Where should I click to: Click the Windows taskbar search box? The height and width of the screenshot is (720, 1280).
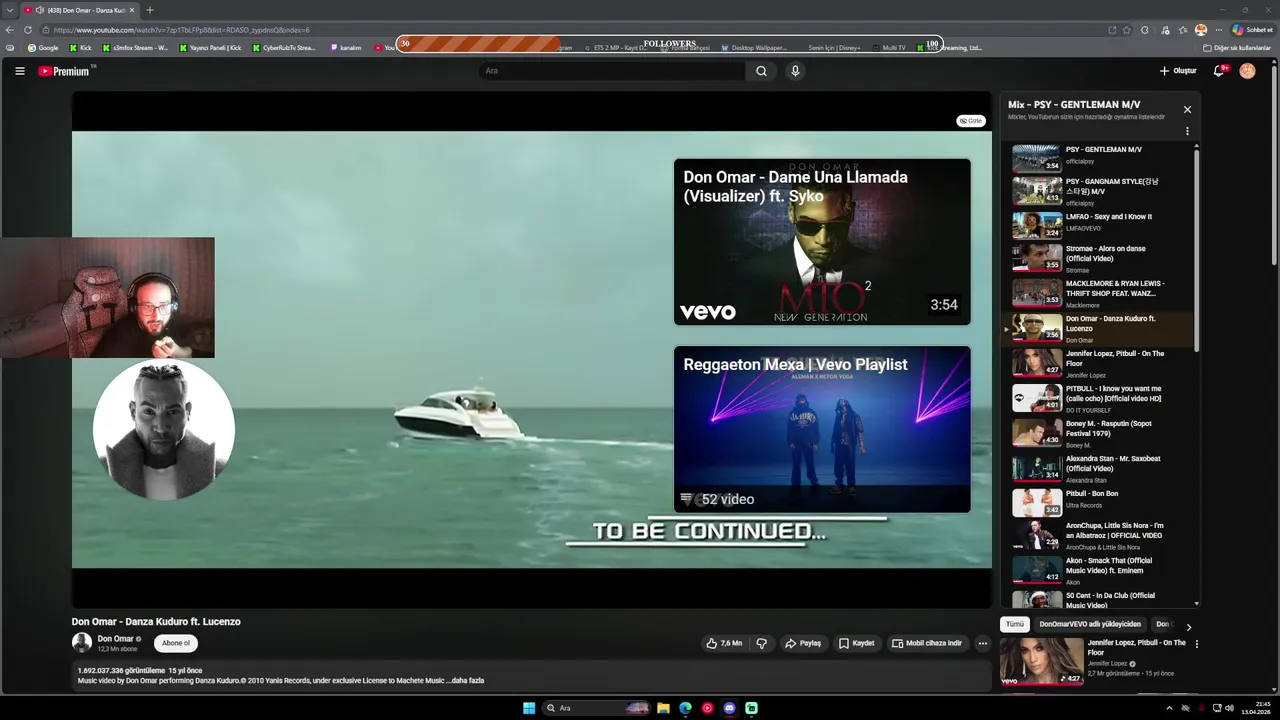coord(597,708)
